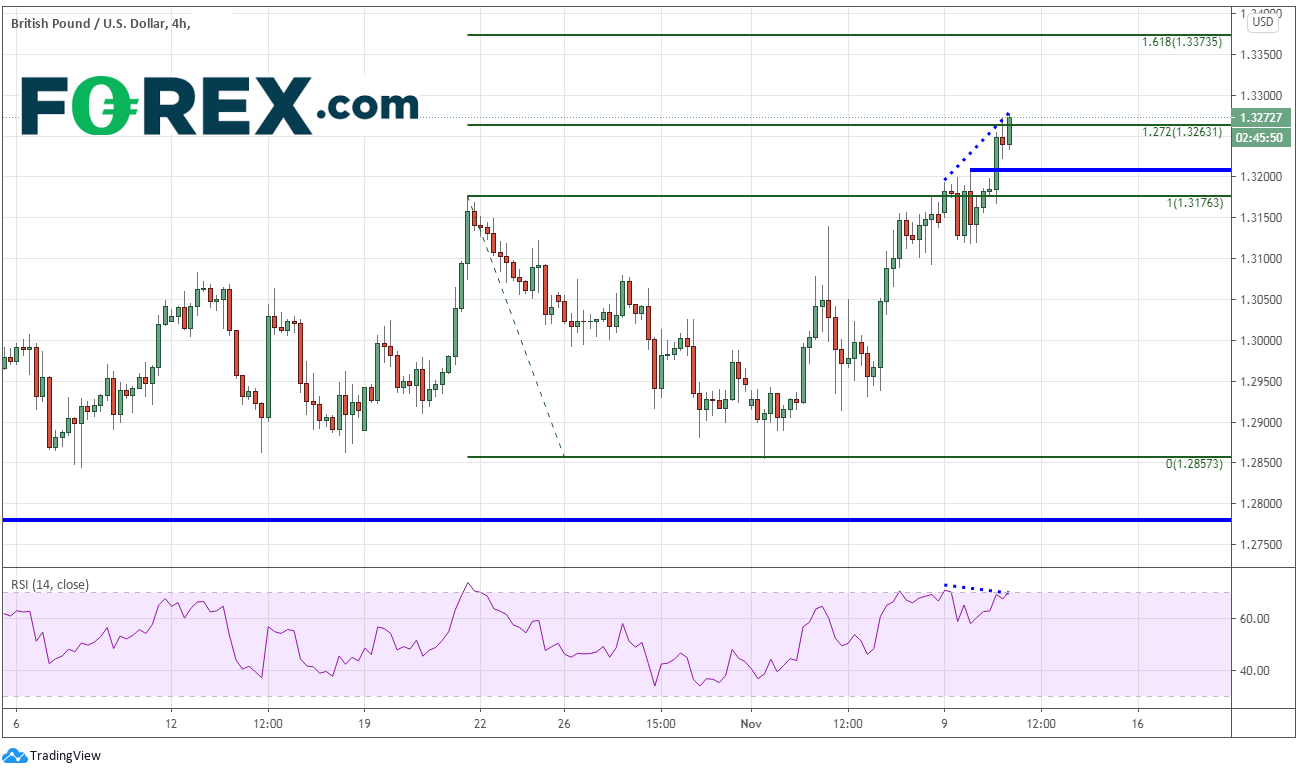Click the 19 date label on time axis

pos(364,722)
